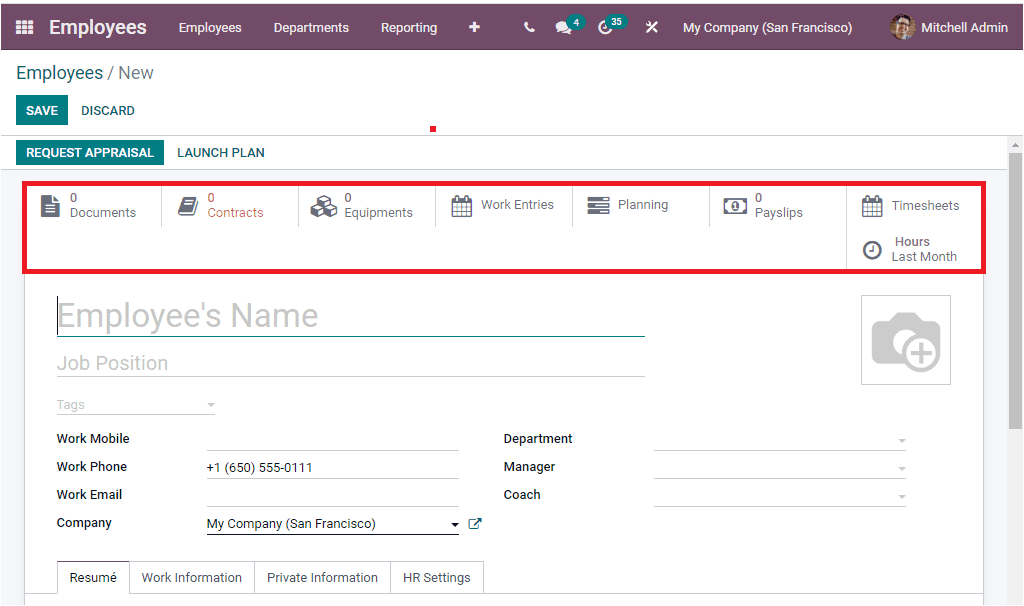Image resolution: width=1024 pixels, height=606 pixels.
Task: Click the Employee's Name input field
Action: (300, 315)
